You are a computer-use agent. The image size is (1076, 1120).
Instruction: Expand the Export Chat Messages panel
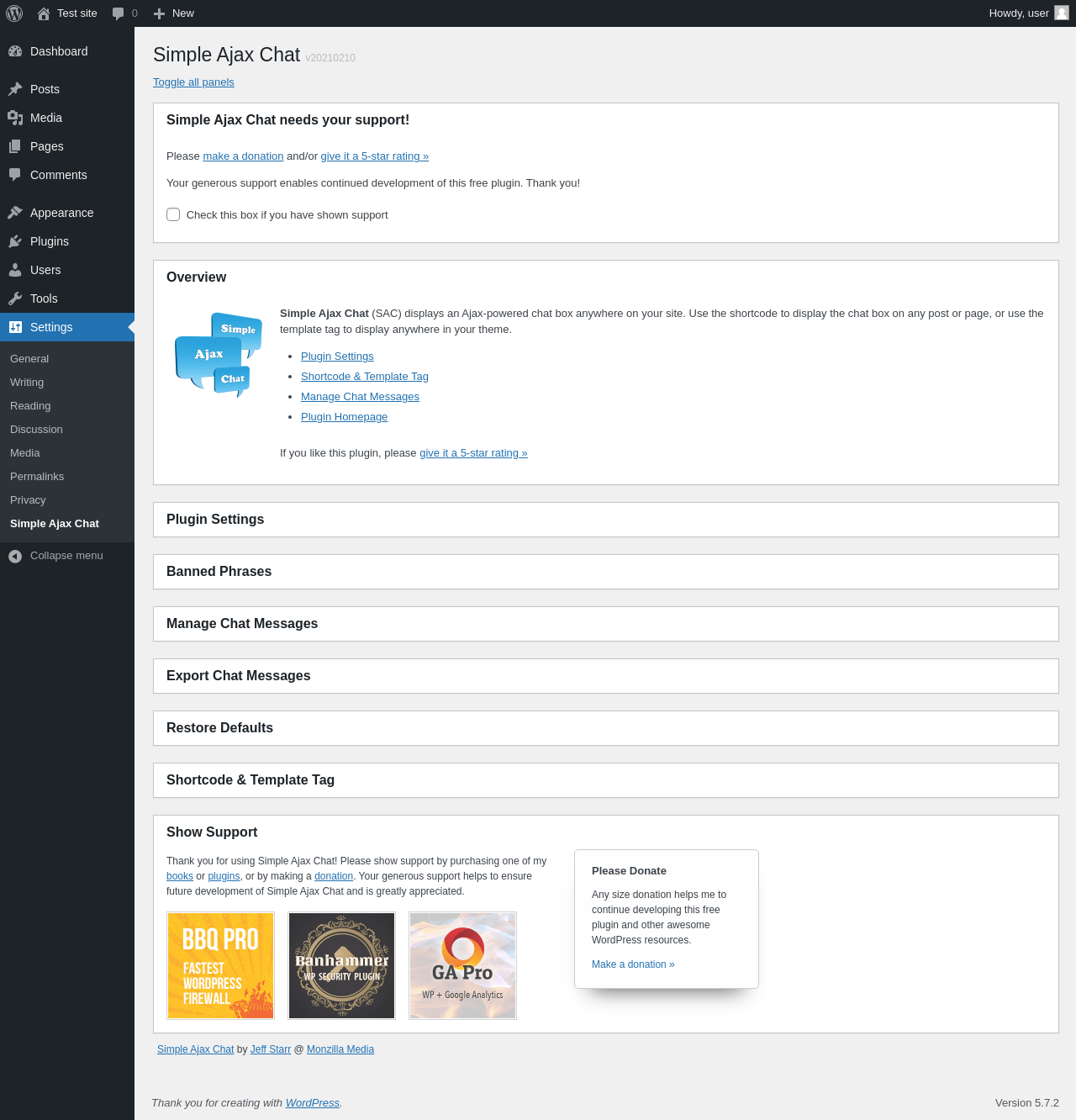coord(606,676)
